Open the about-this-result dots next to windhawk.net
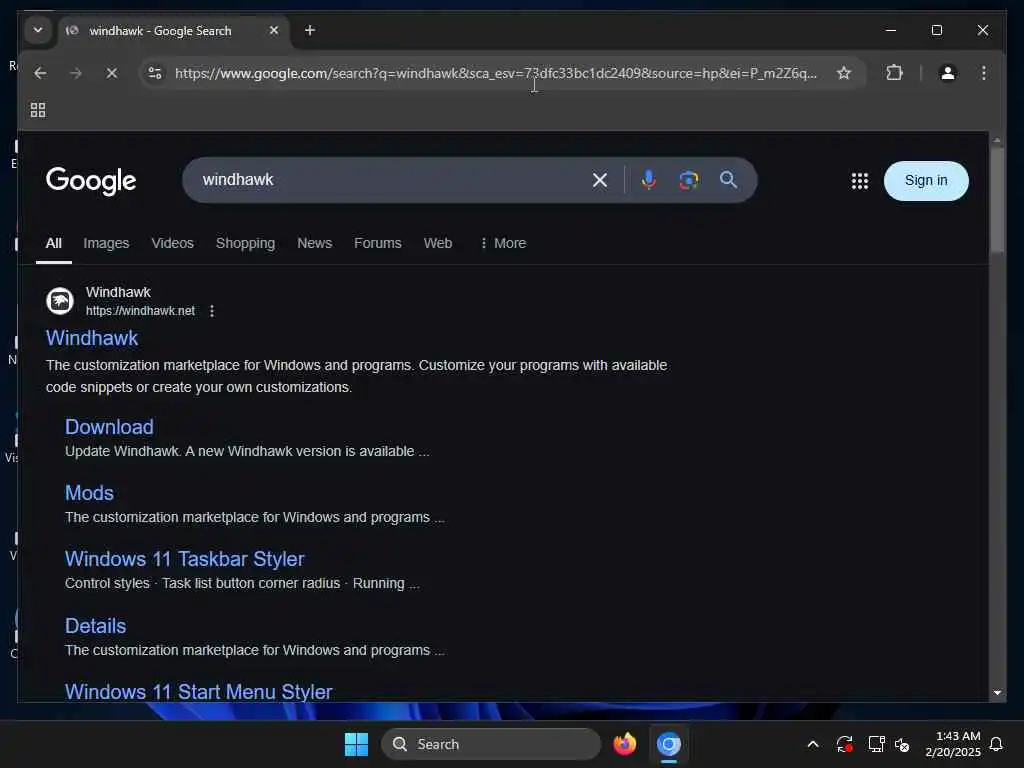The width and height of the screenshot is (1024, 768). (x=212, y=311)
